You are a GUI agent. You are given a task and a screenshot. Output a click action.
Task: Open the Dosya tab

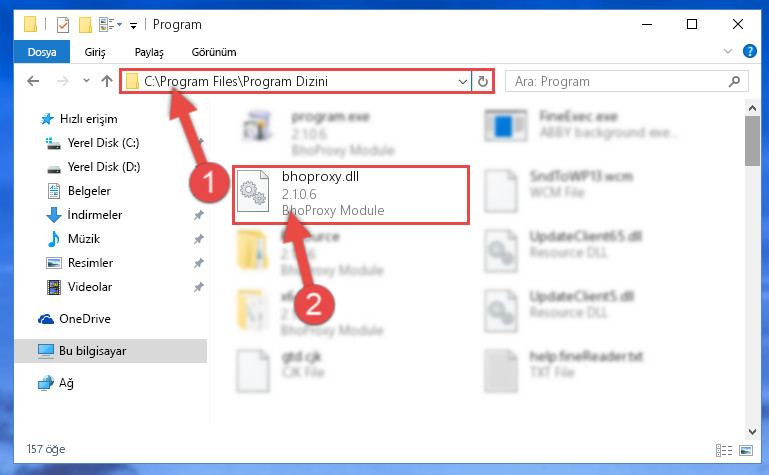click(42, 52)
